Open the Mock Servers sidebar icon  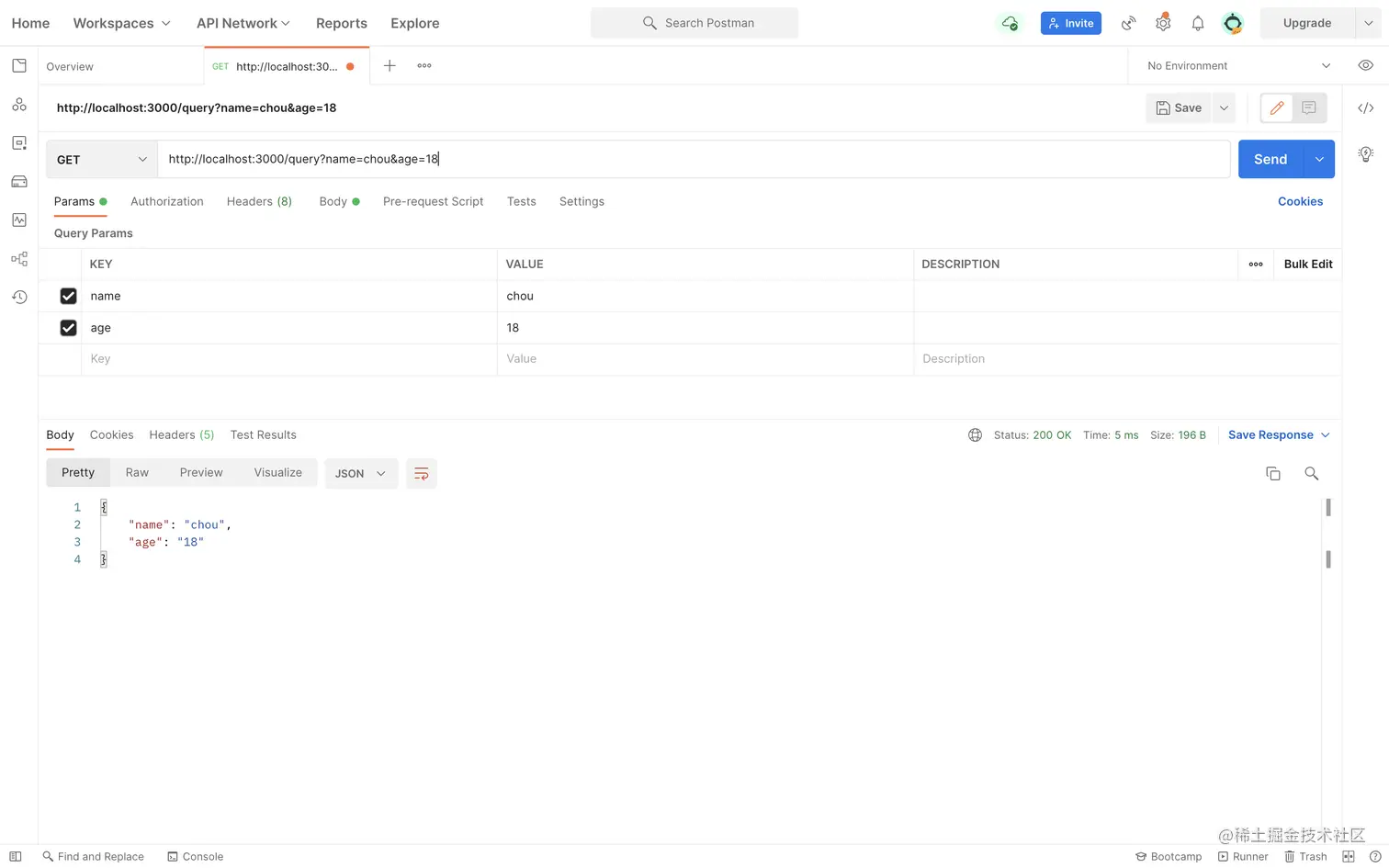19,182
